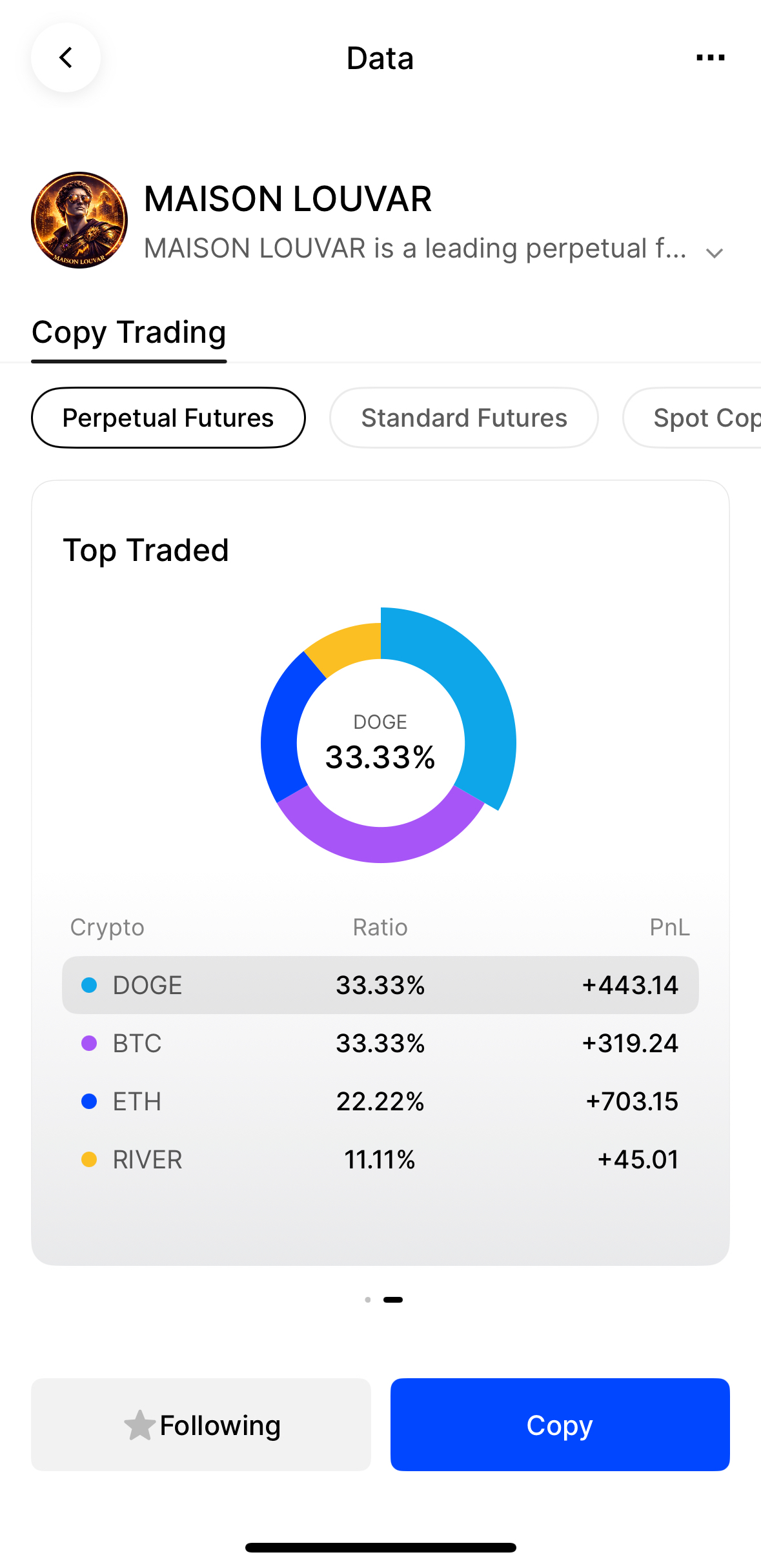Screen dimensions: 761x1568
Task: Select the Copy Trading tab
Action: tap(129, 333)
